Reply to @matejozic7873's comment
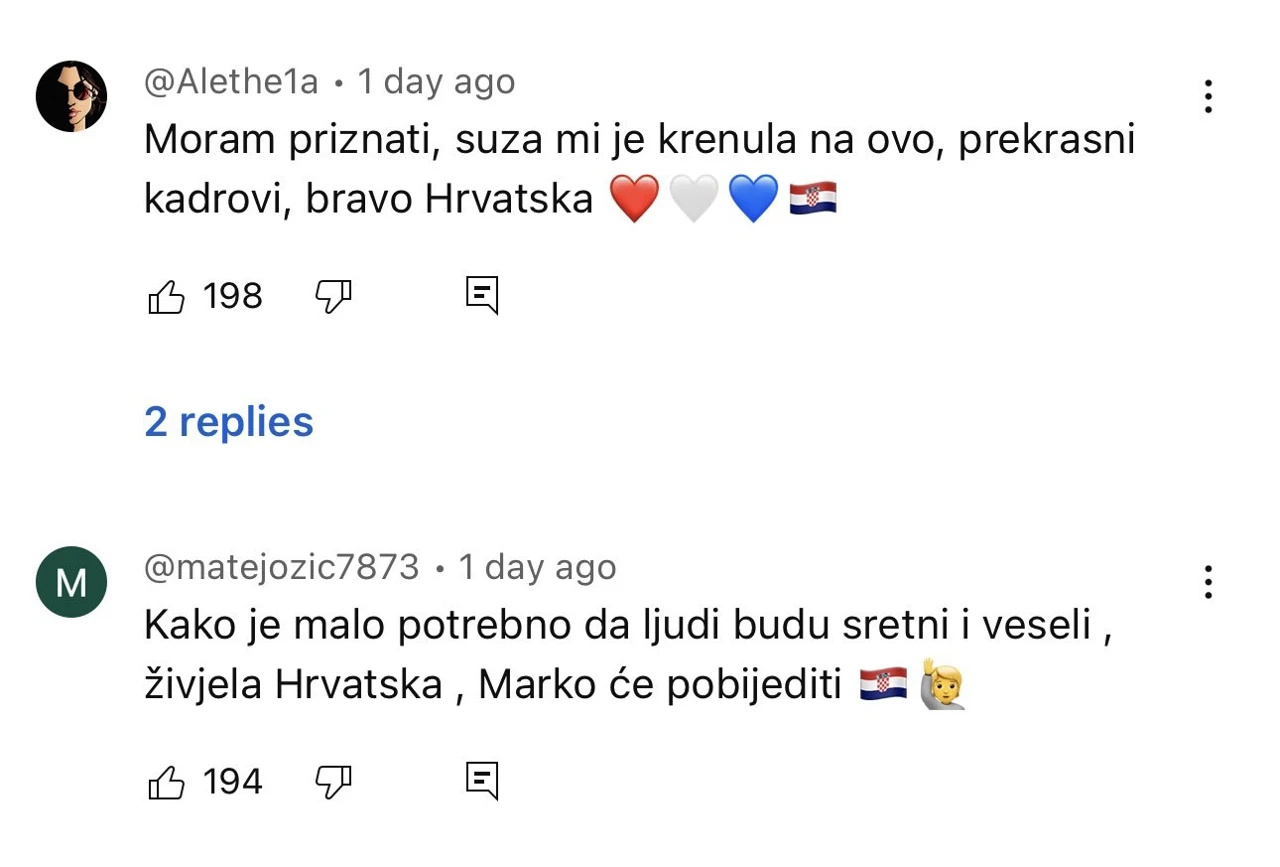This screenshot has width=1280, height=867. (481, 781)
